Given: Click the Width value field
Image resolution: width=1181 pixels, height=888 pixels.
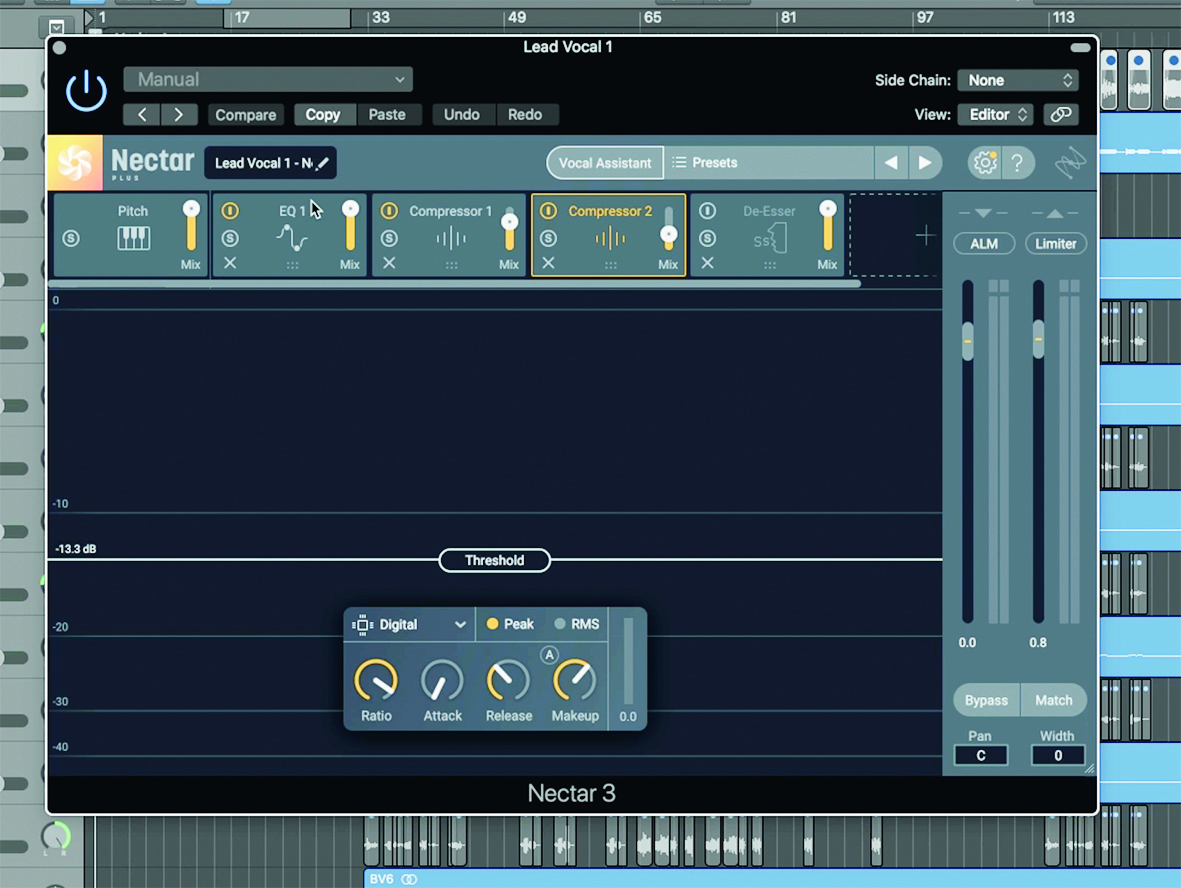Looking at the screenshot, I should pos(1057,755).
